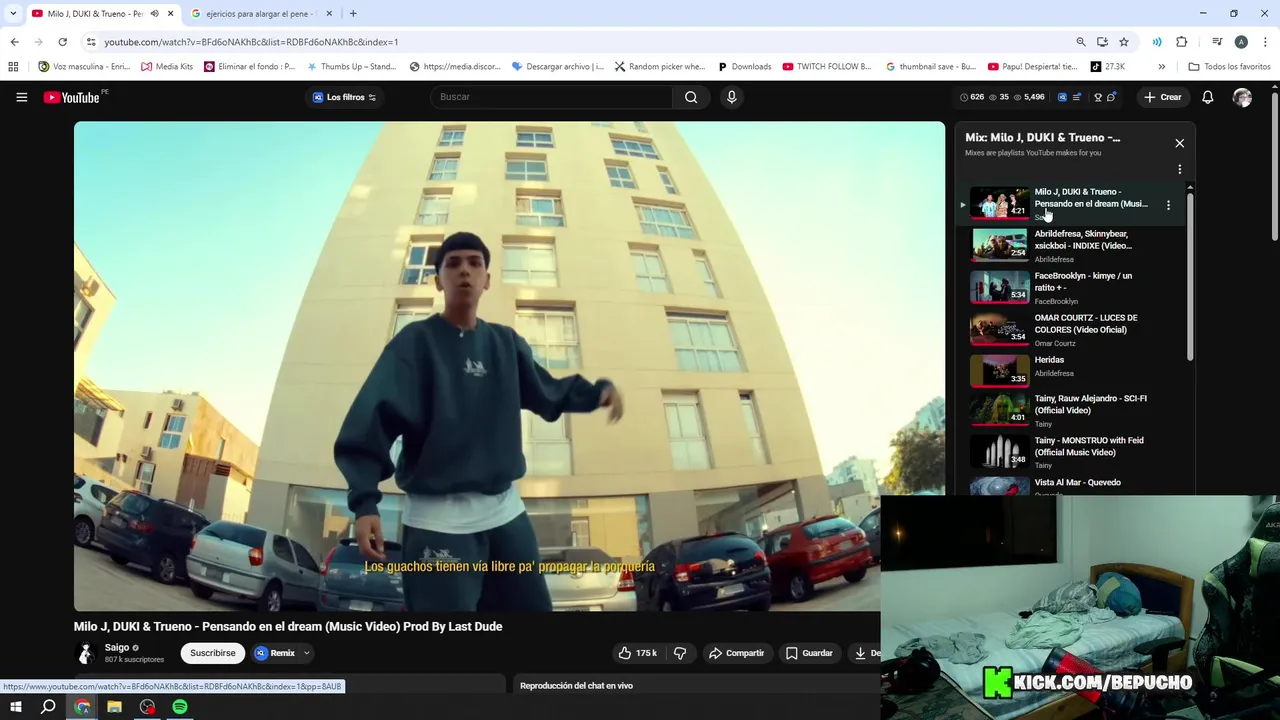Image resolution: width=1280 pixels, height=720 pixels.
Task: Dislike the video with thumbs down
Action: click(680, 653)
